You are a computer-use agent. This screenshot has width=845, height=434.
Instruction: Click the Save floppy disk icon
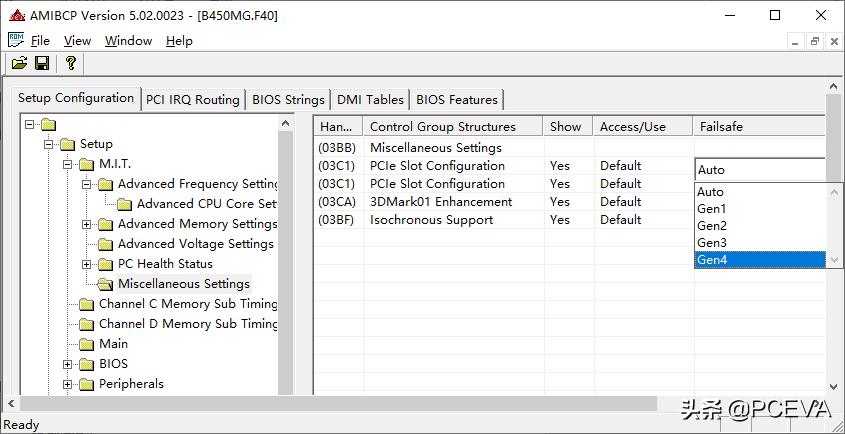click(42, 63)
